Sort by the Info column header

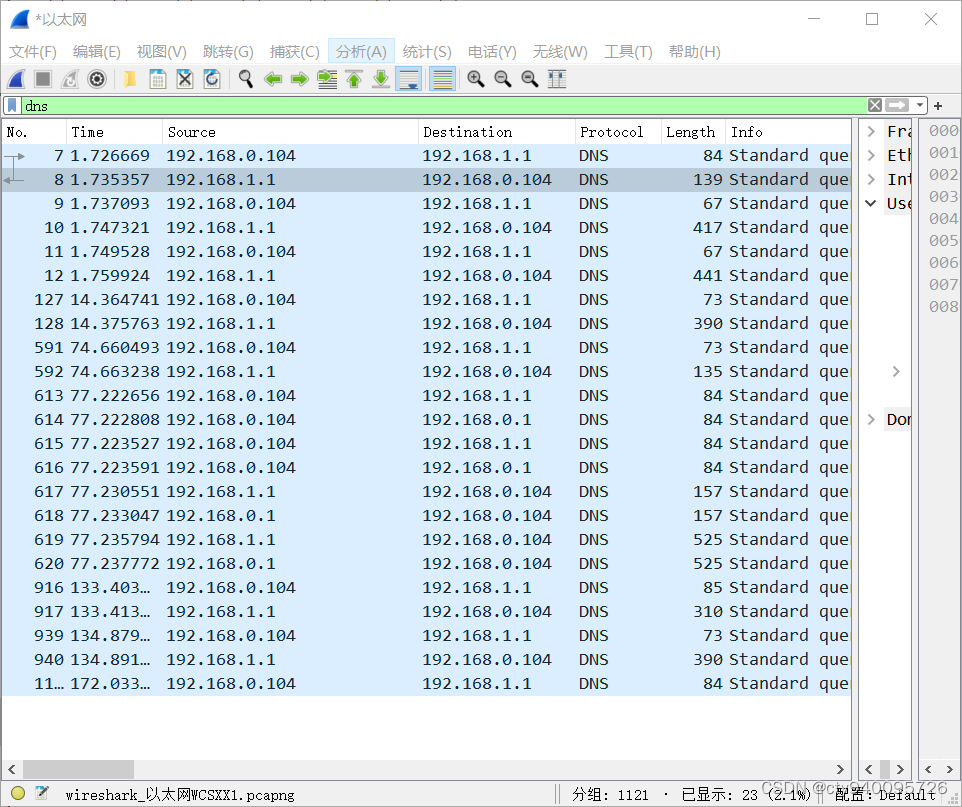pyautogui.click(x=788, y=132)
